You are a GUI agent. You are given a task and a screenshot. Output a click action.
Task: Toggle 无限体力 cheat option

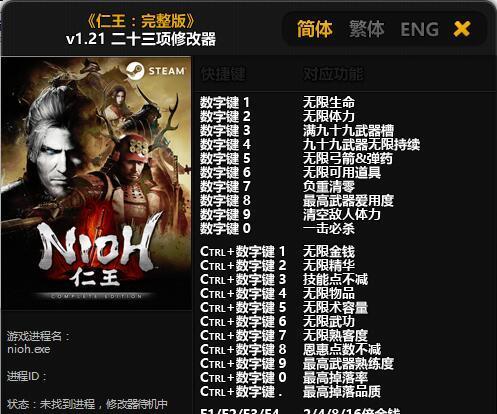click(329, 116)
